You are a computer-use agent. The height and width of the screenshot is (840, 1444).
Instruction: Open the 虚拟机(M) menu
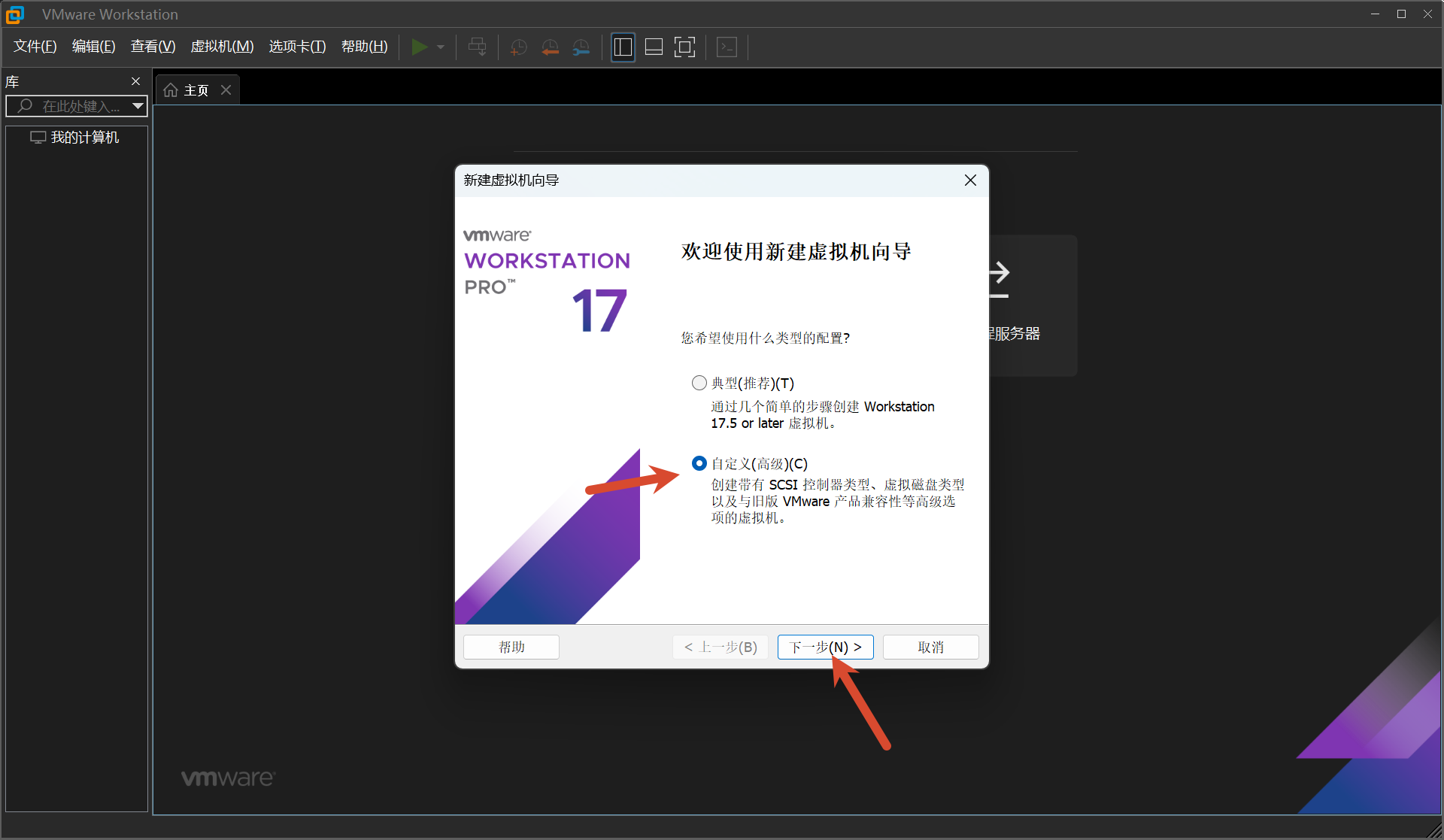[222, 47]
